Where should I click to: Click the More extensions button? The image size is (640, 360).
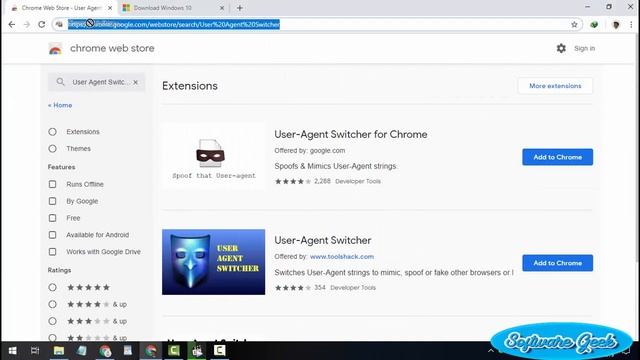555,86
